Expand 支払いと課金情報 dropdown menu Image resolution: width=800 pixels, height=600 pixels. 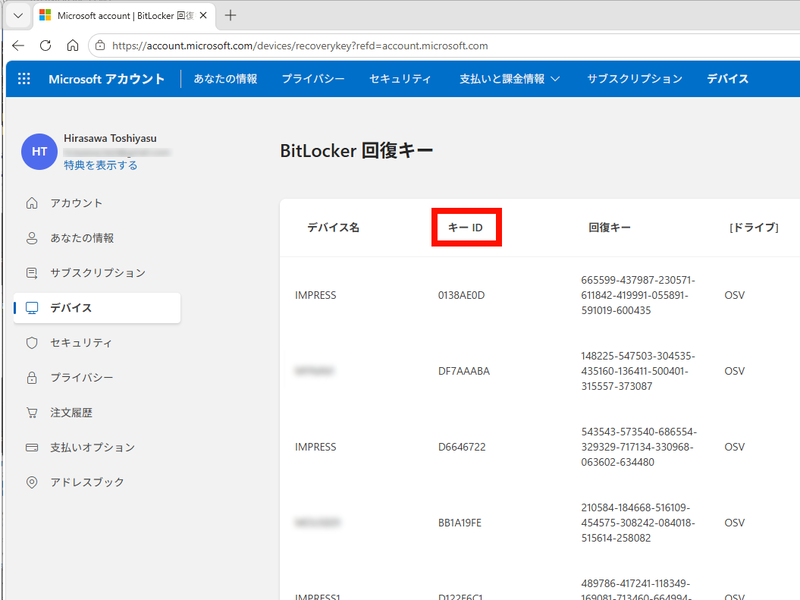tap(510, 79)
